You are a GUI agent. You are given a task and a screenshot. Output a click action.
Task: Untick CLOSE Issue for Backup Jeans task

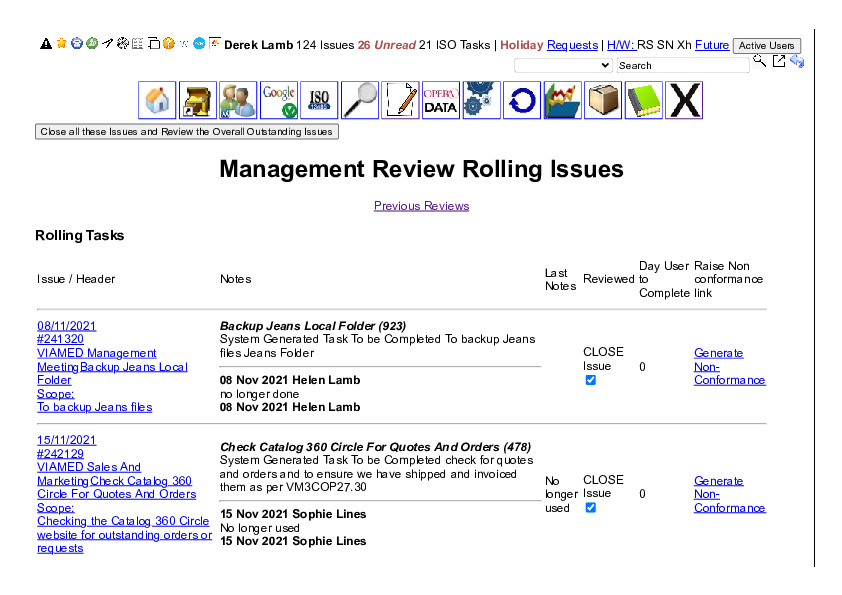point(590,380)
